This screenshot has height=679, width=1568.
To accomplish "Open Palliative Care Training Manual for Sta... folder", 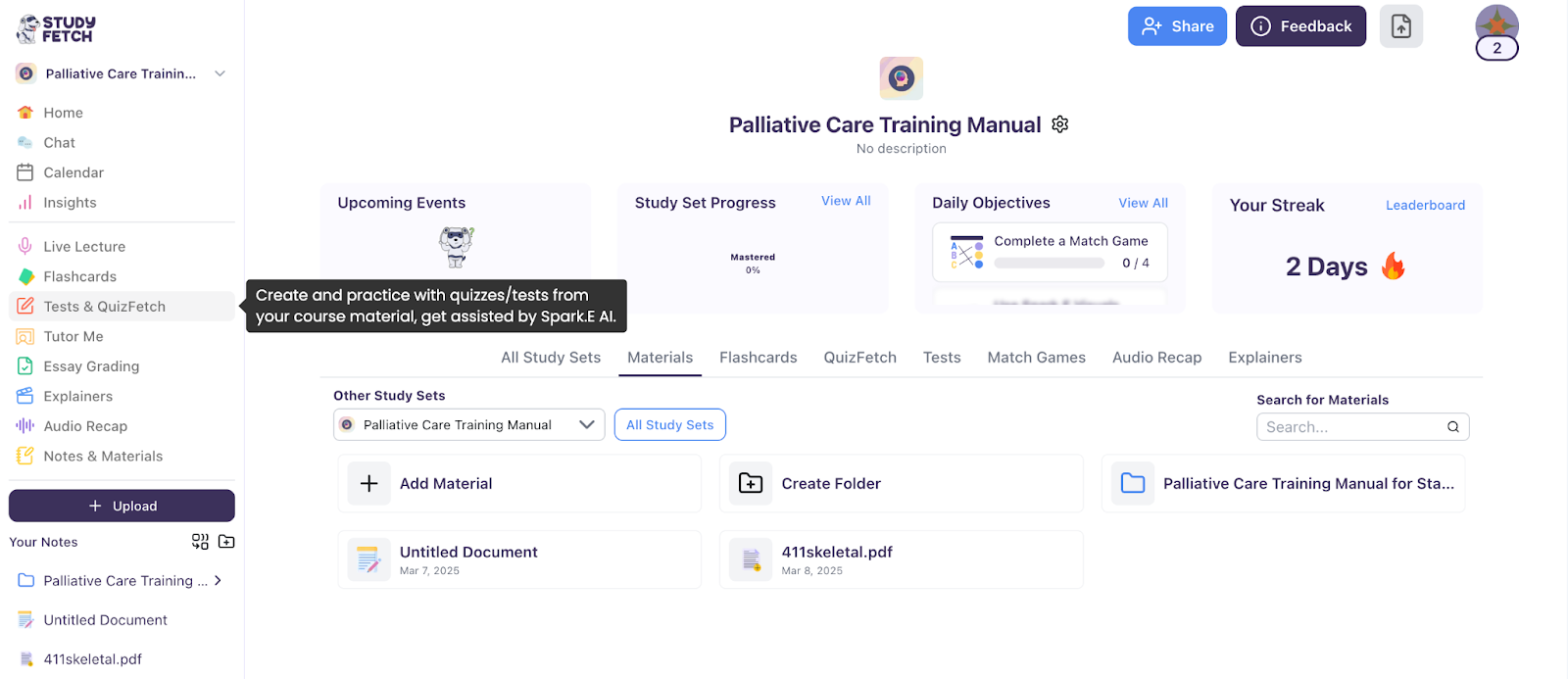I will tap(1284, 483).
